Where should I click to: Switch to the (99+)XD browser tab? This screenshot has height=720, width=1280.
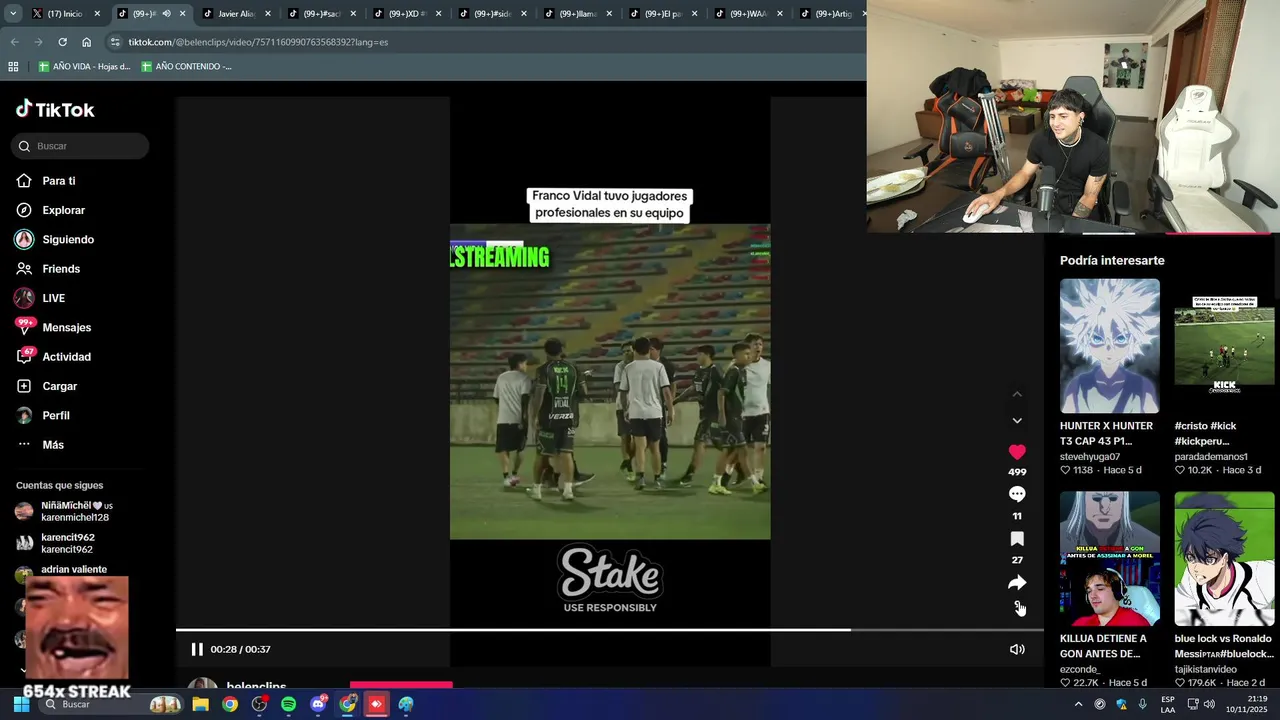click(407, 14)
